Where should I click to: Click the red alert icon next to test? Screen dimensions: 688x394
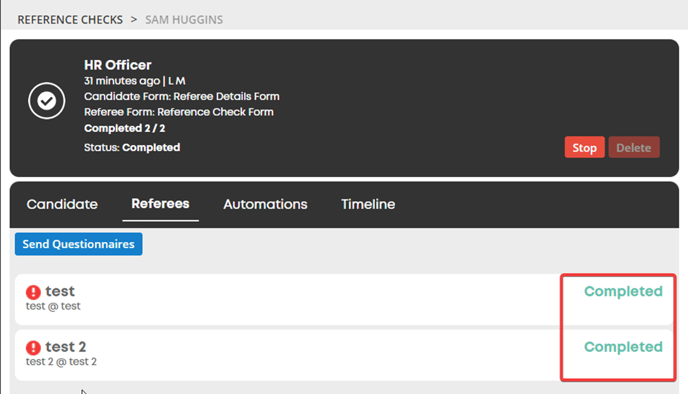click(33, 292)
